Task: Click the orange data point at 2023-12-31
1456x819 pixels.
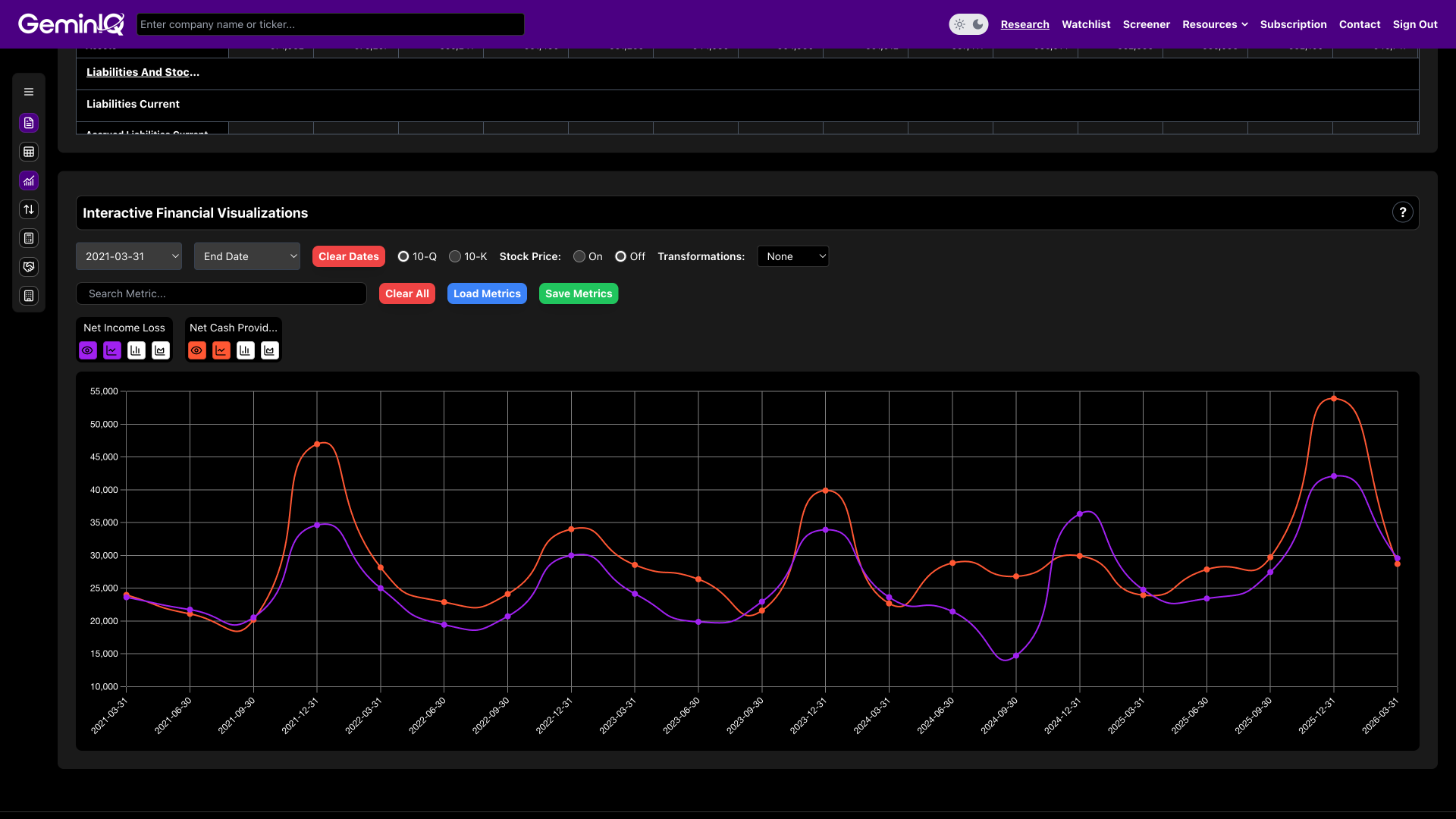Action: (826, 491)
